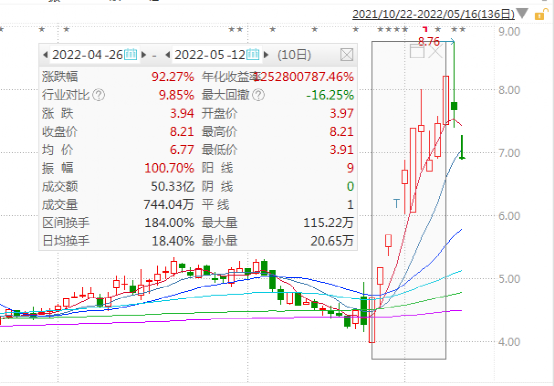Click the end date field 2022-05-12
This screenshot has height=386, width=554.
pos(210,55)
